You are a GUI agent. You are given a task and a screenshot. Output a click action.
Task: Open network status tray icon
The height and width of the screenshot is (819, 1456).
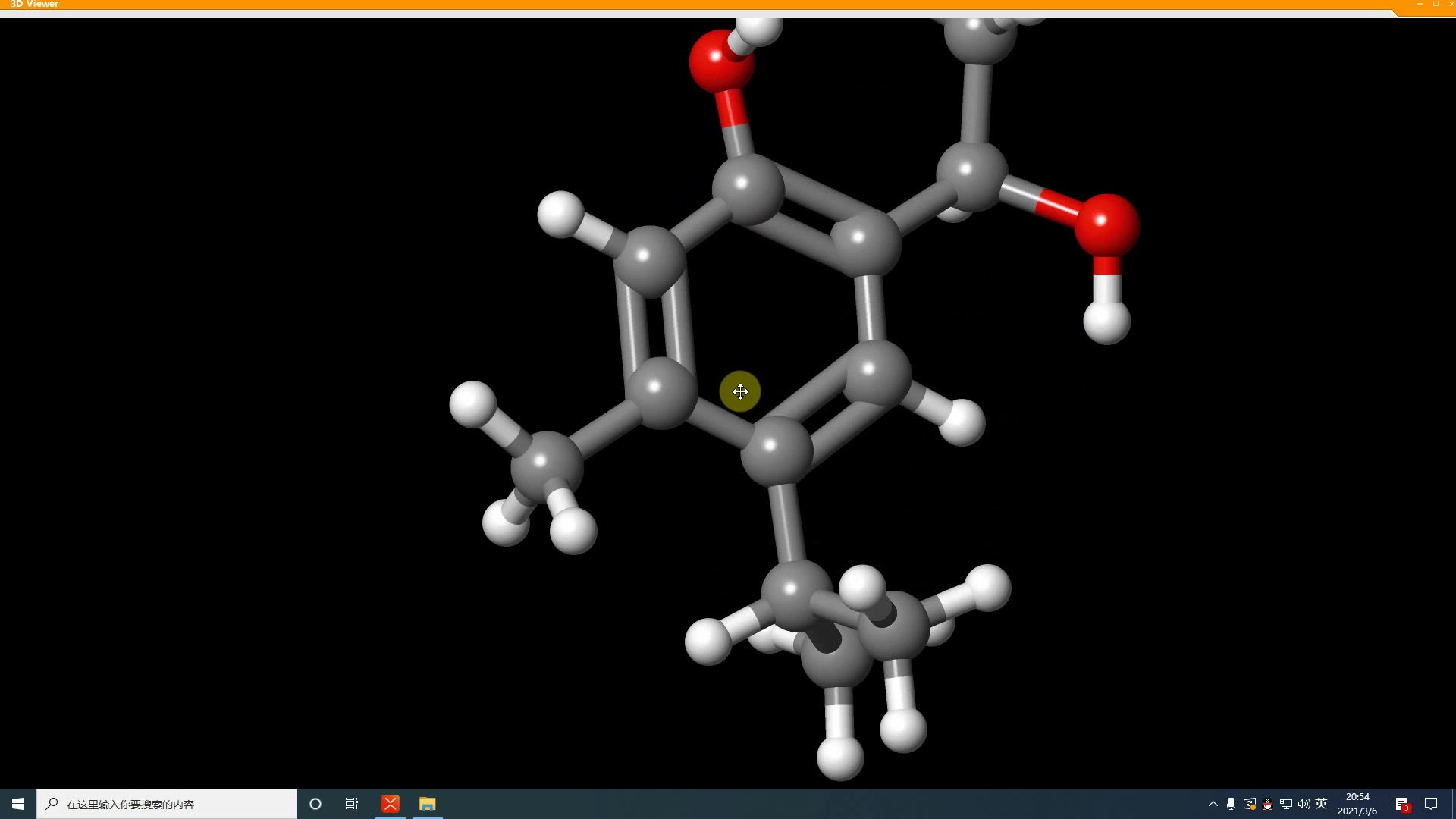coord(1285,804)
